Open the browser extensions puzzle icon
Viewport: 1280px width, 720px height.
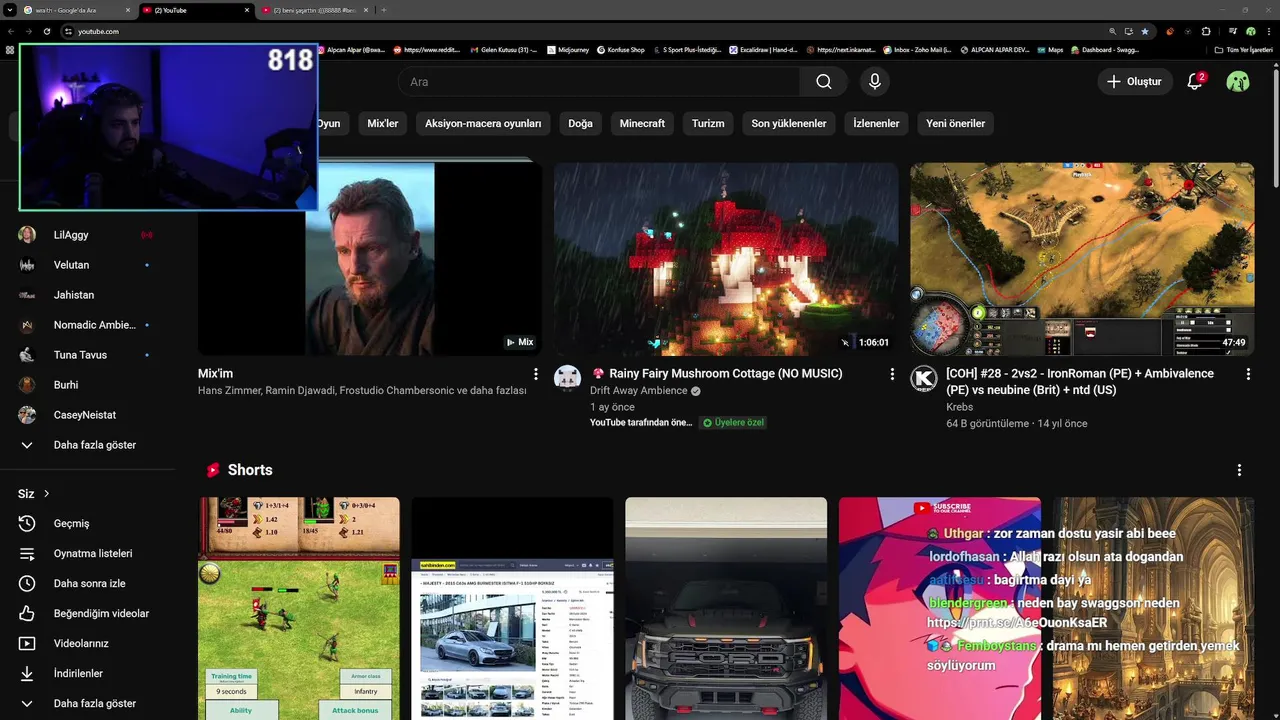[1206, 31]
